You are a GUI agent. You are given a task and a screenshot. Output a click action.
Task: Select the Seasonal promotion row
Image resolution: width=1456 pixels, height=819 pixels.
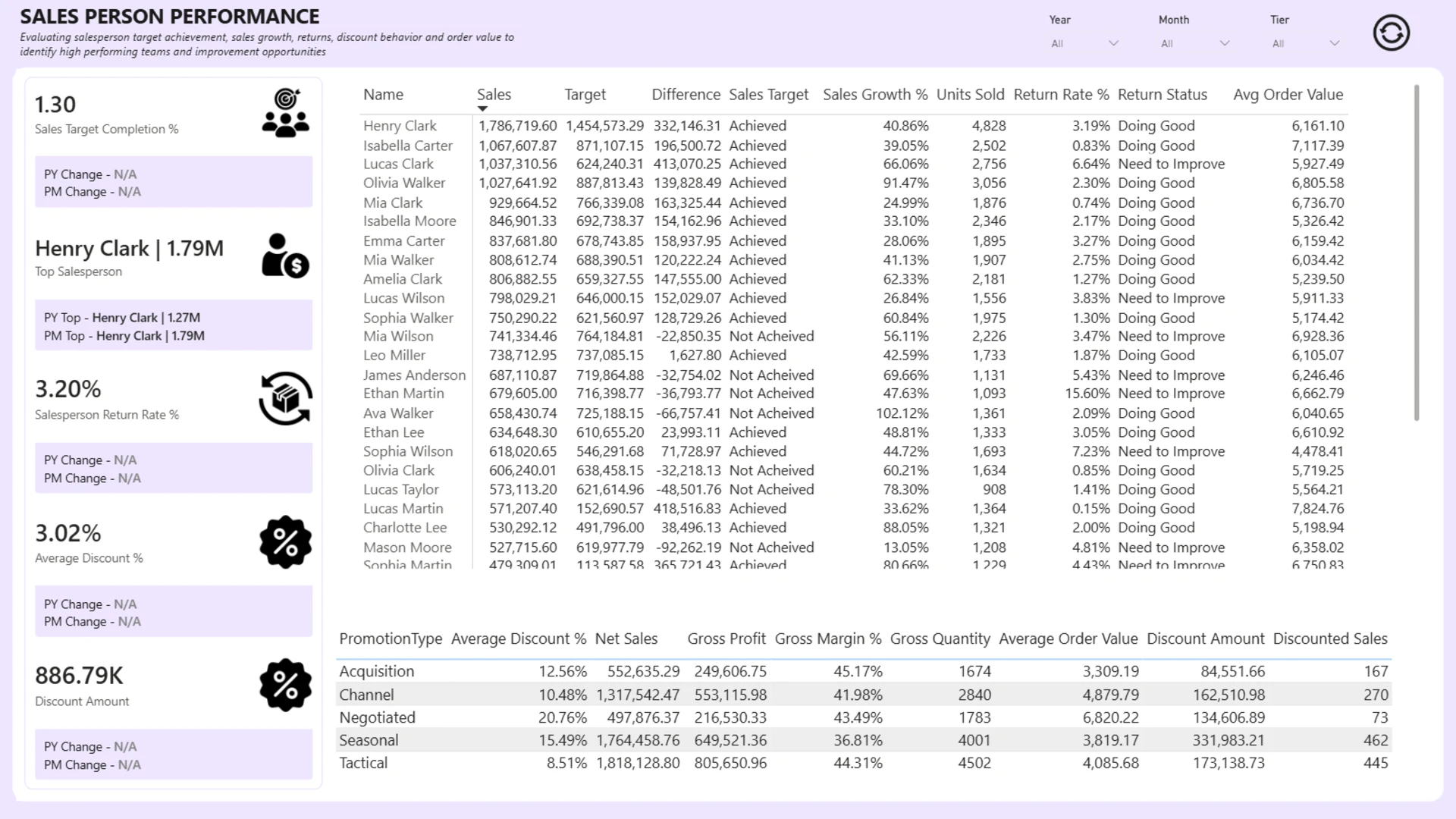[x=864, y=740]
